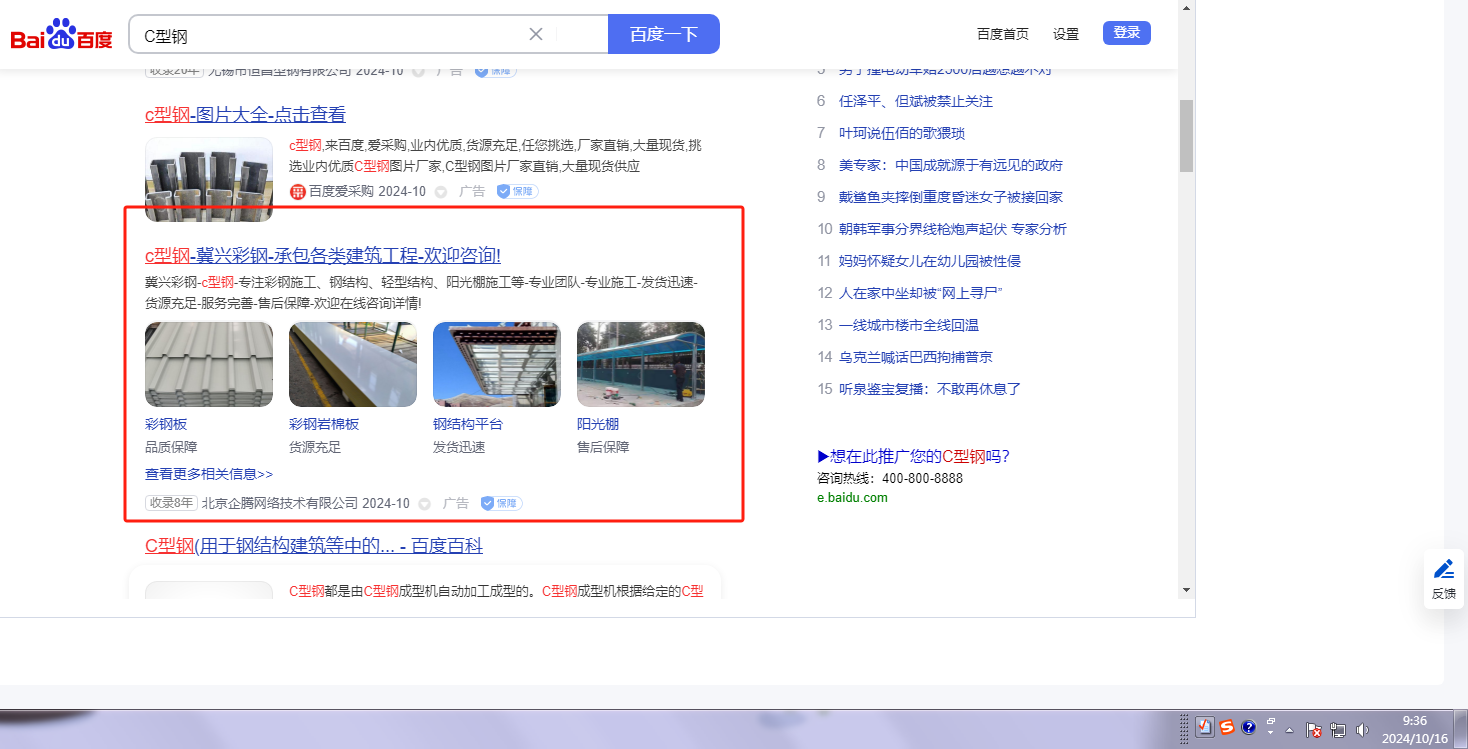Viewport: 1468px width, 749px height.
Task: Click the Action Center flag icon
Action: click(1315, 729)
